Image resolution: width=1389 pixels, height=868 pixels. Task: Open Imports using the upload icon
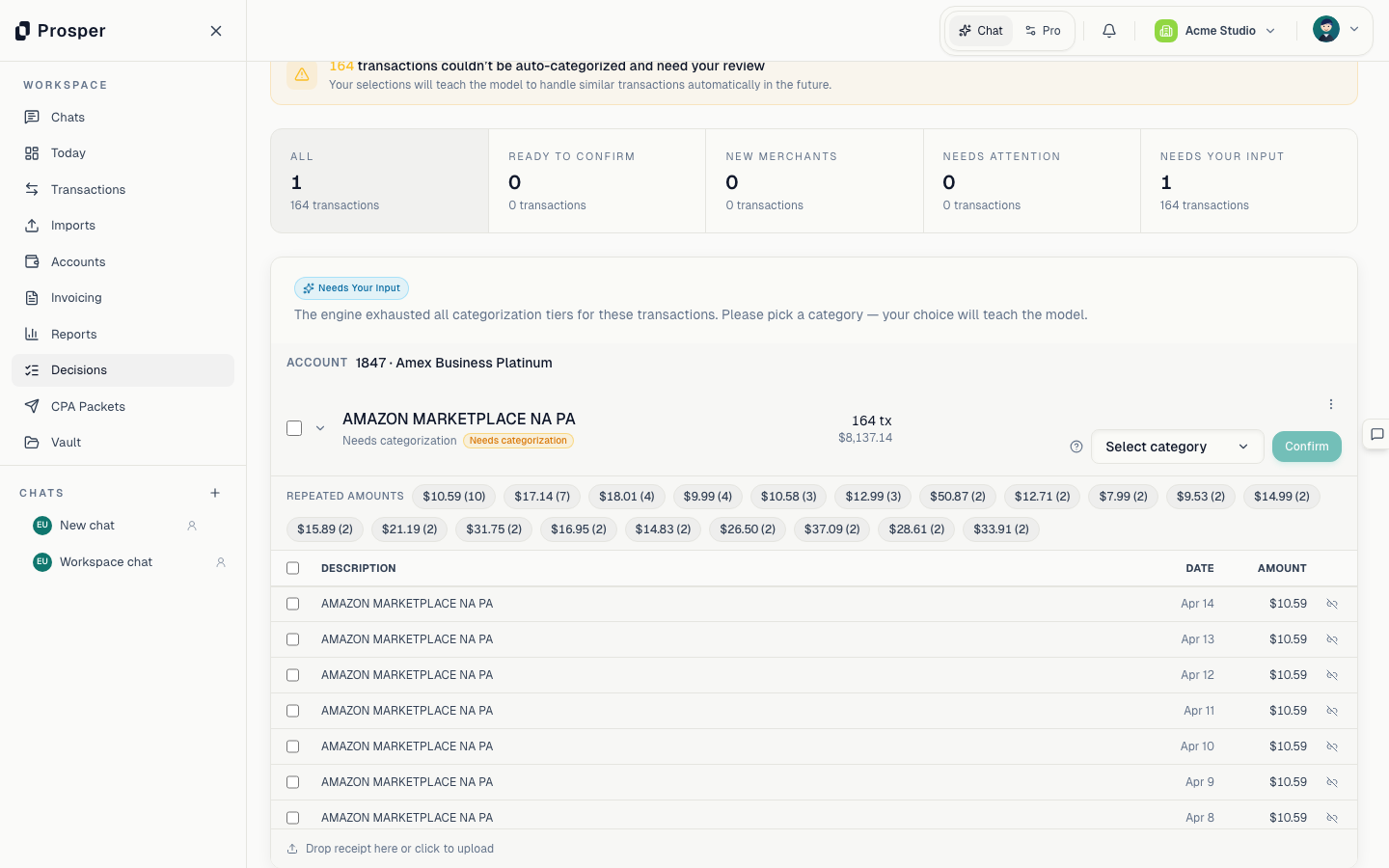(x=32, y=226)
